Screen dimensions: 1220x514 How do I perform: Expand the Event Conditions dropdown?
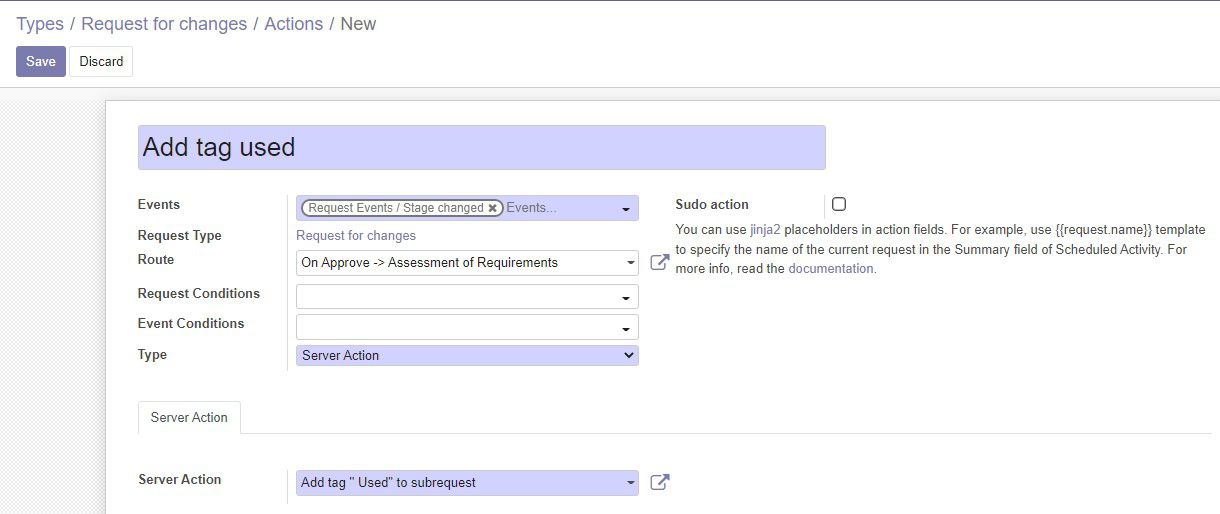(467, 327)
